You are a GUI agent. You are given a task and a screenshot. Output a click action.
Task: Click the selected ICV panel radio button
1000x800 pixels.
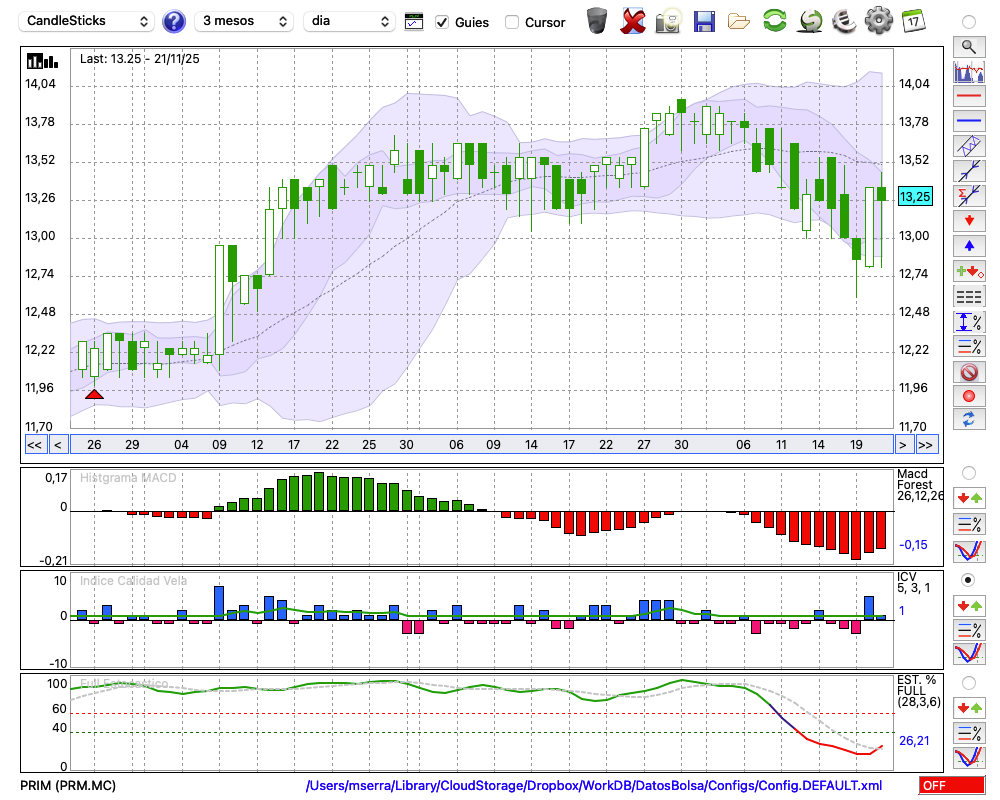(x=969, y=580)
